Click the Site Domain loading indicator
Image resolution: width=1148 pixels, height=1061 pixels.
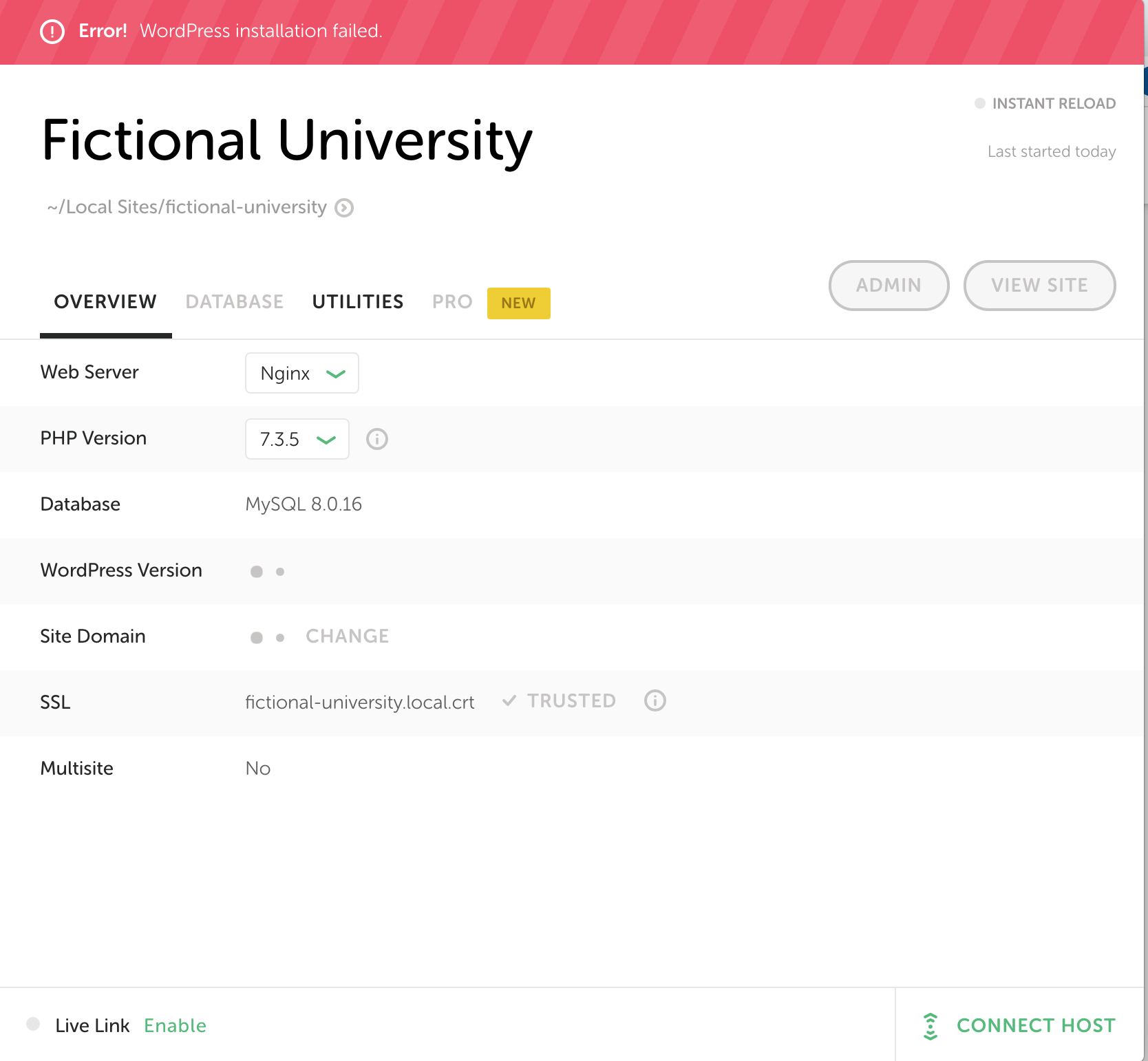pos(268,637)
